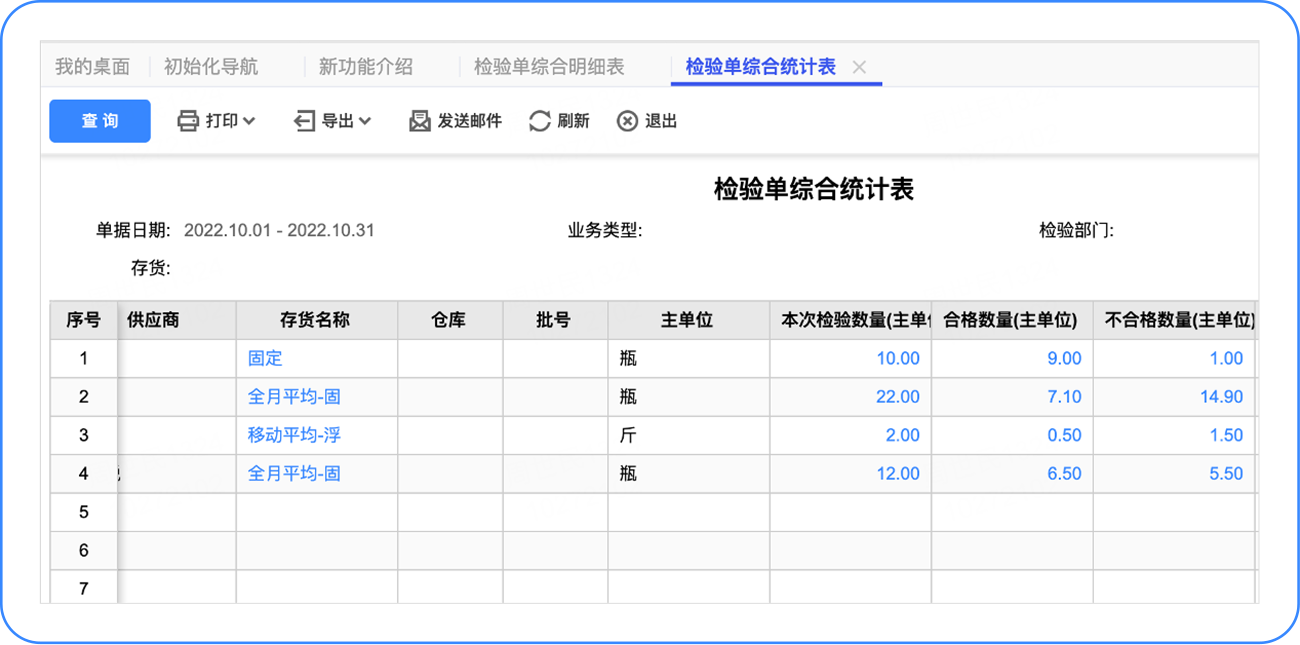Open the 固定 inventory link in row 1

pos(265,358)
